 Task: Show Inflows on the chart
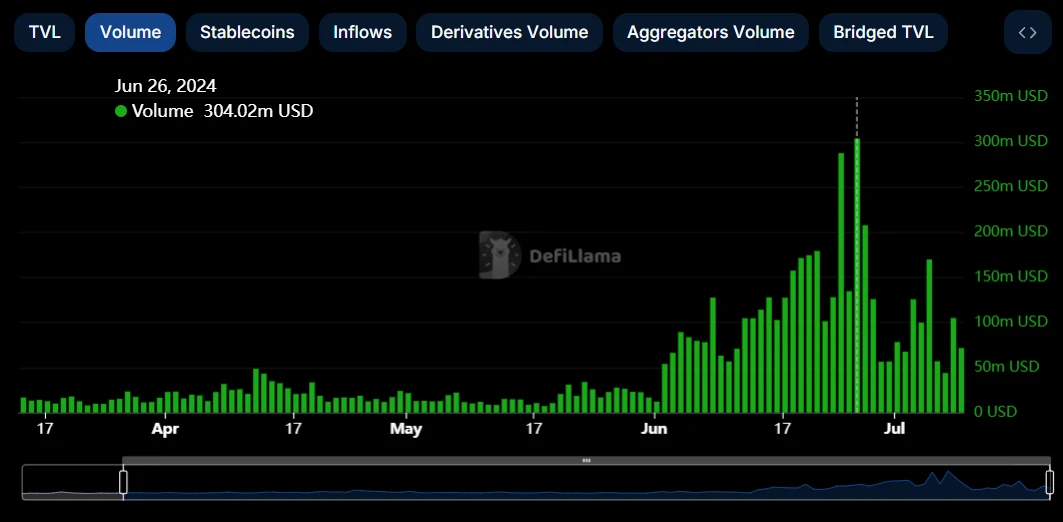362,32
